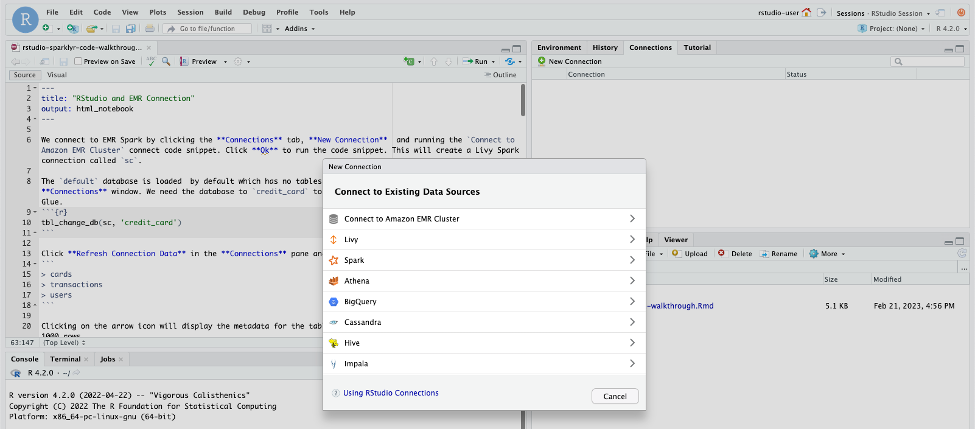Open the Run dropdown arrow
Screen dimensions: 977x429
pyautogui.click(x=493, y=62)
